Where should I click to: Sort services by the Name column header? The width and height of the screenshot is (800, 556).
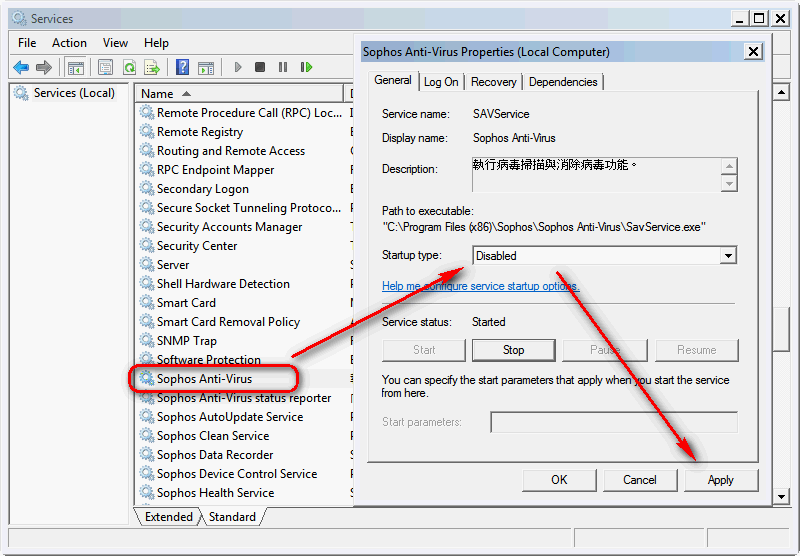(240, 94)
